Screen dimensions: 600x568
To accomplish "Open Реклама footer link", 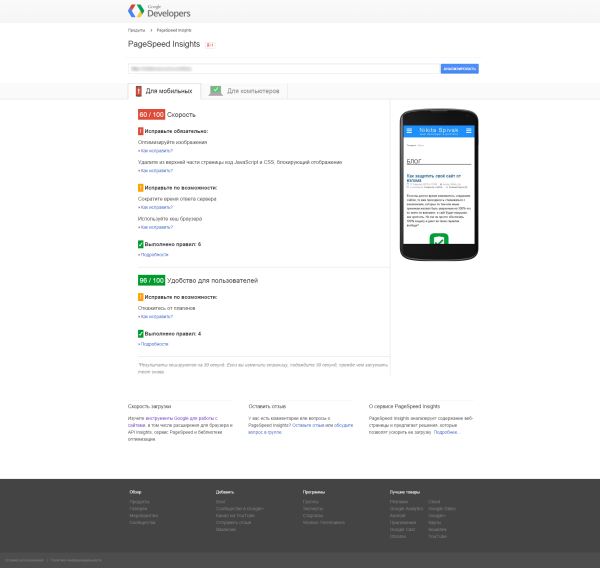I will [x=399, y=502].
